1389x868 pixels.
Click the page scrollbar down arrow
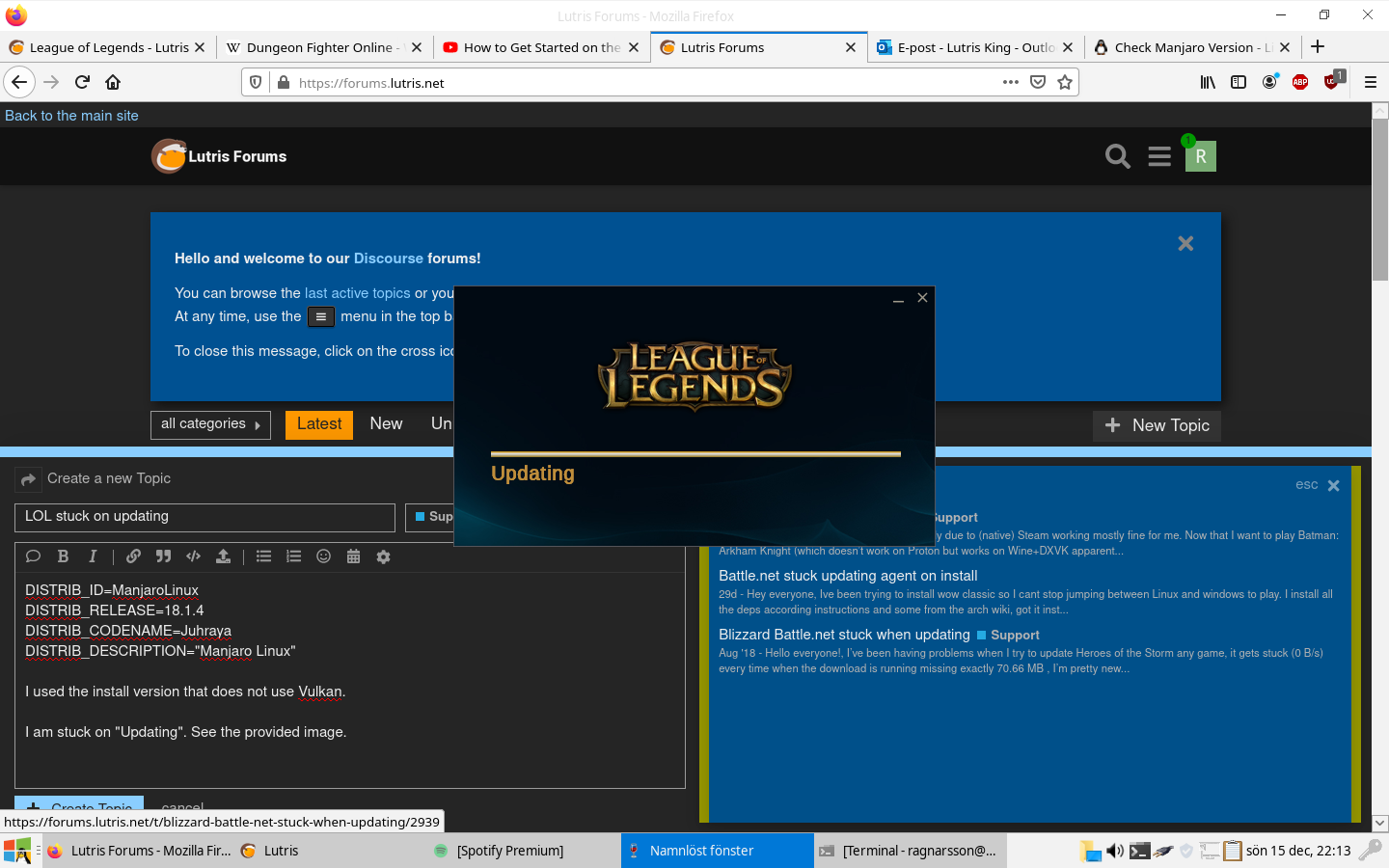[x=1380, y=823]
